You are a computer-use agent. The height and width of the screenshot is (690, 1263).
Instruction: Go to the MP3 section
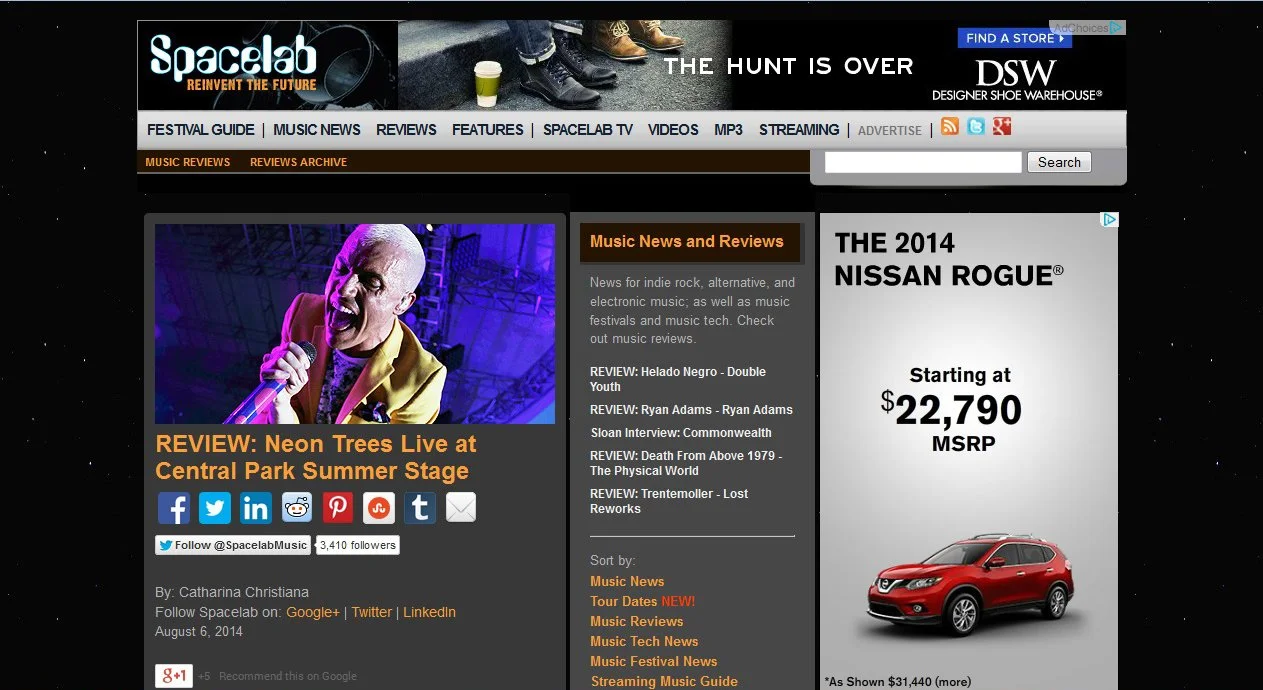(x=728, y=130)
